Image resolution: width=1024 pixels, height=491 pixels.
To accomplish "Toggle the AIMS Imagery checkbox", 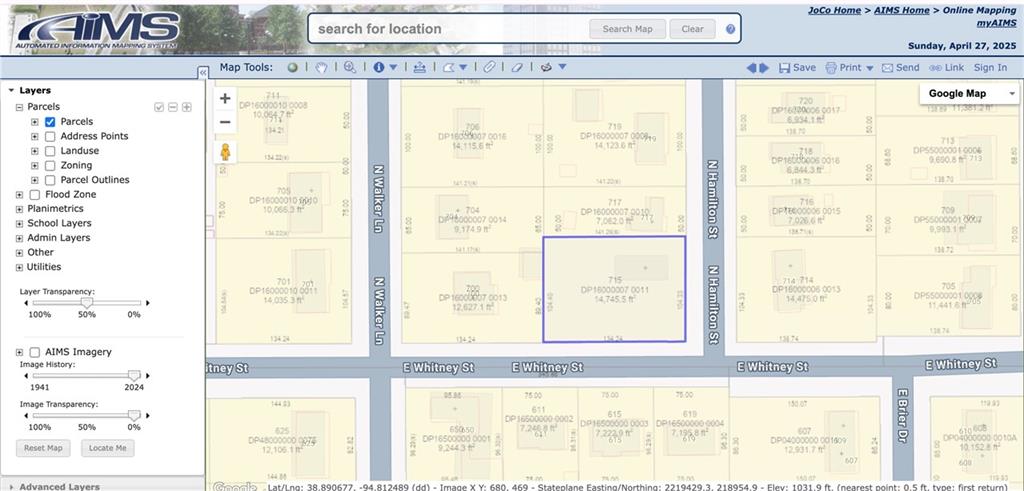I will (35, 353).
